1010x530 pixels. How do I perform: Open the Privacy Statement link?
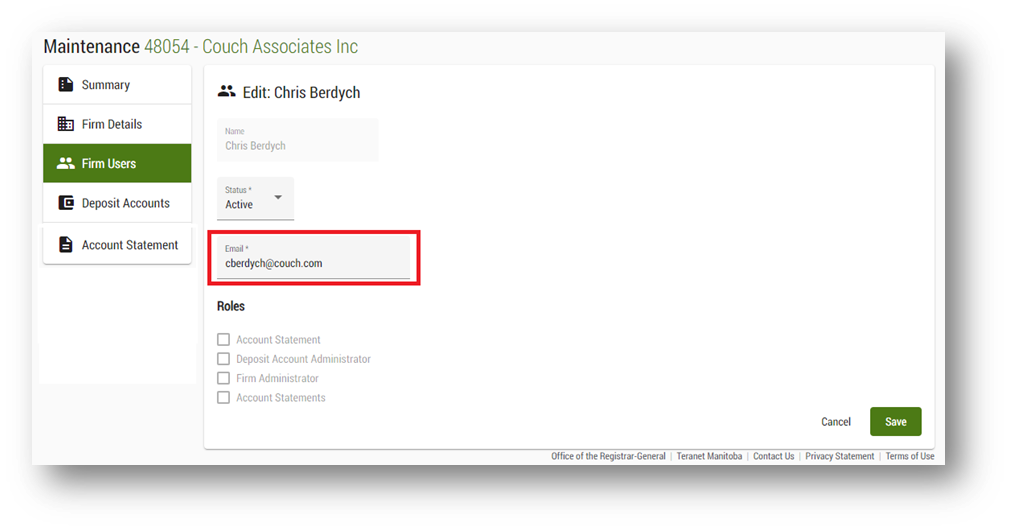tap(839, 456)
